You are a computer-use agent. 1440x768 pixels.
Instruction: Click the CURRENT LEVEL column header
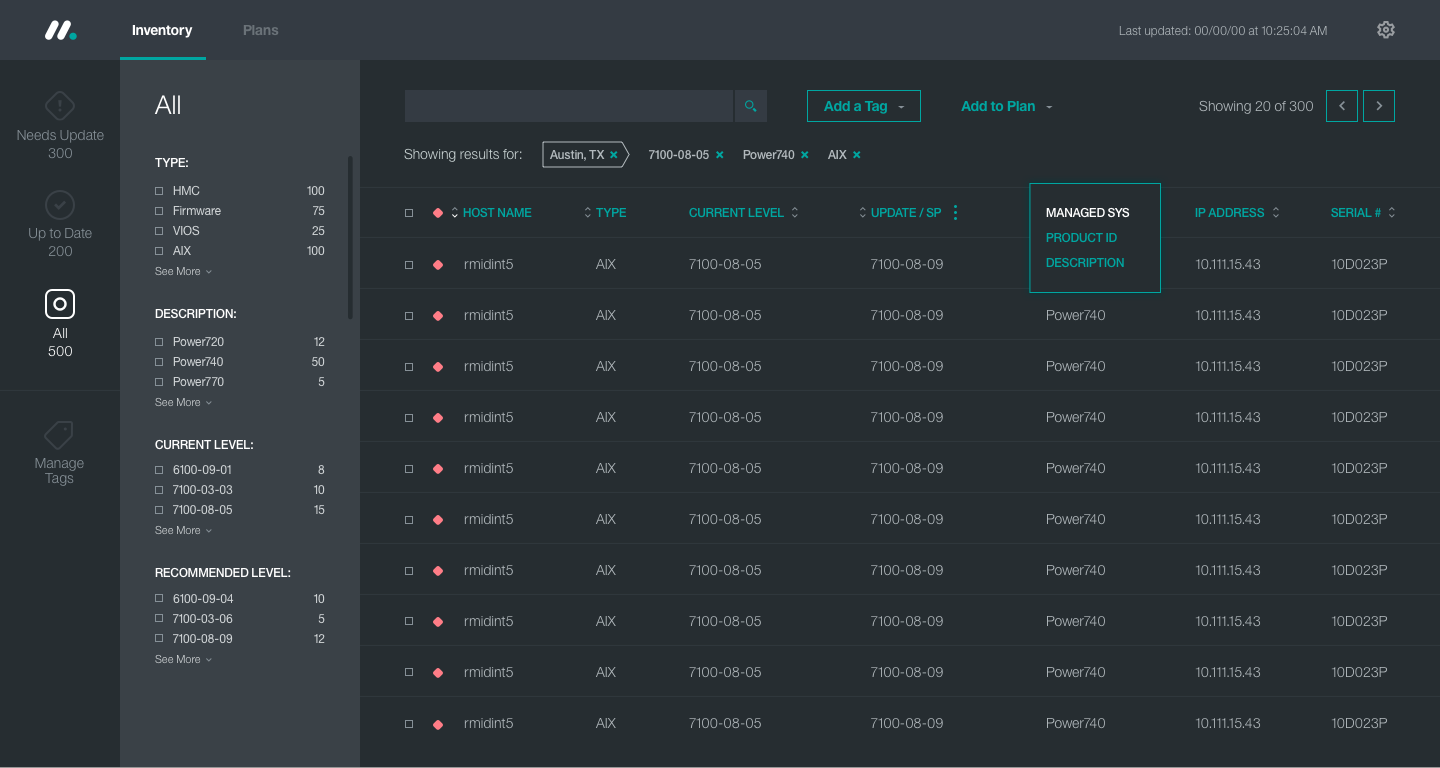tap(736, 213)
